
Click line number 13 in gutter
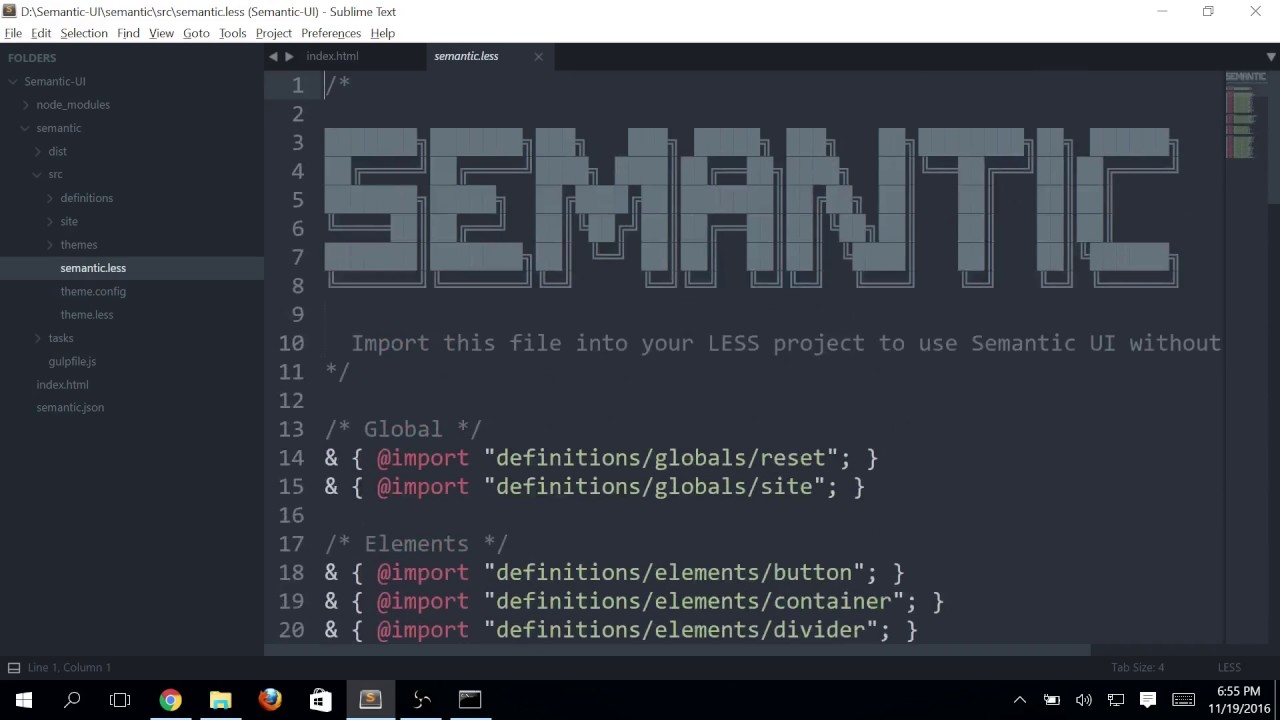pyautogui.click(x=291, y=429)
